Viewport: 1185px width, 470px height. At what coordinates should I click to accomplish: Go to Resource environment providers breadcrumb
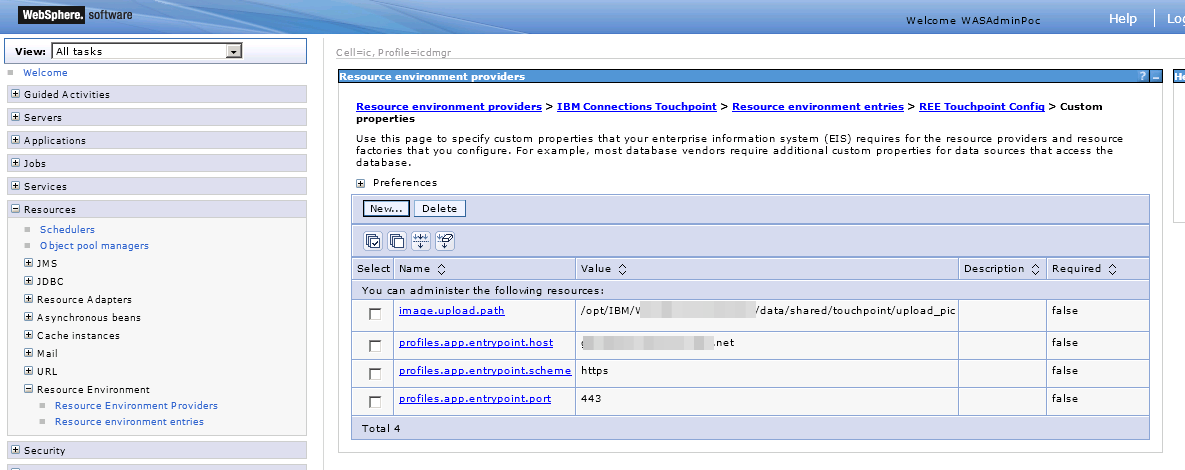[449, 107]
